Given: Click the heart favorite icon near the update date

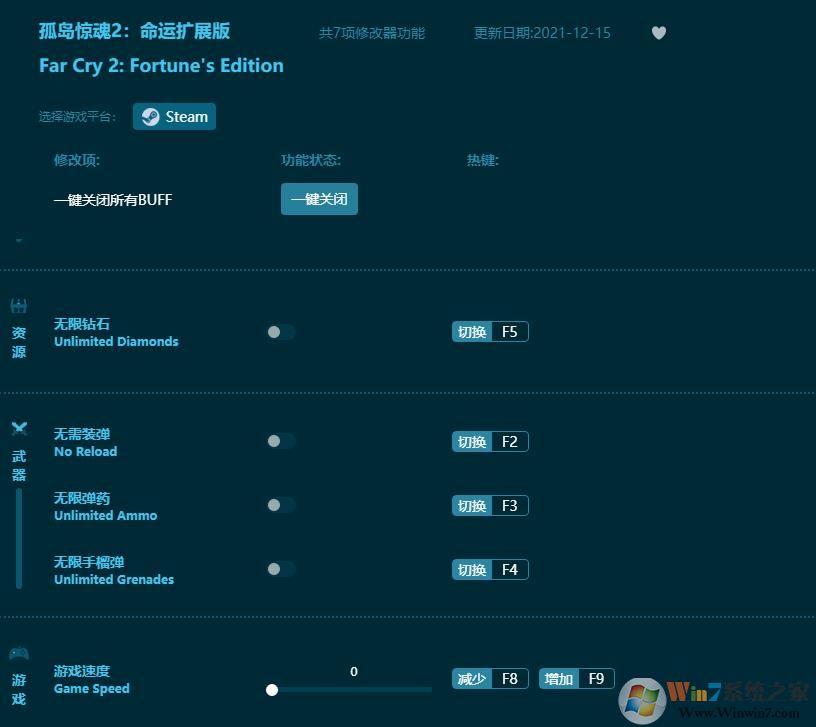Looking at the screenshot, I should (659, 33).
